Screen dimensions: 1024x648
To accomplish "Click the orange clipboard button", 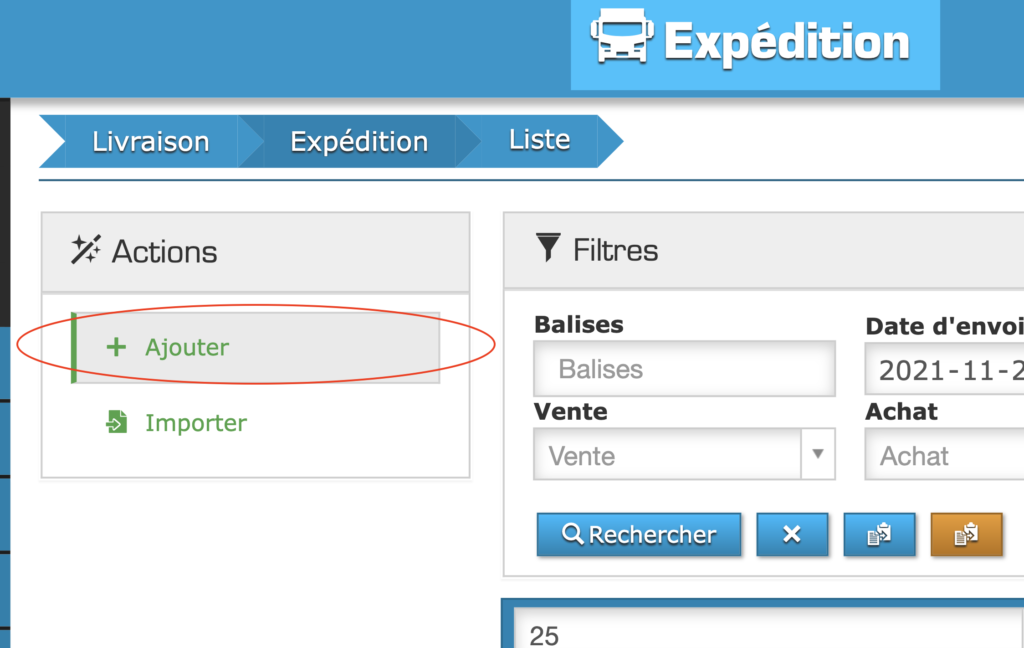I will click(966, 534).
